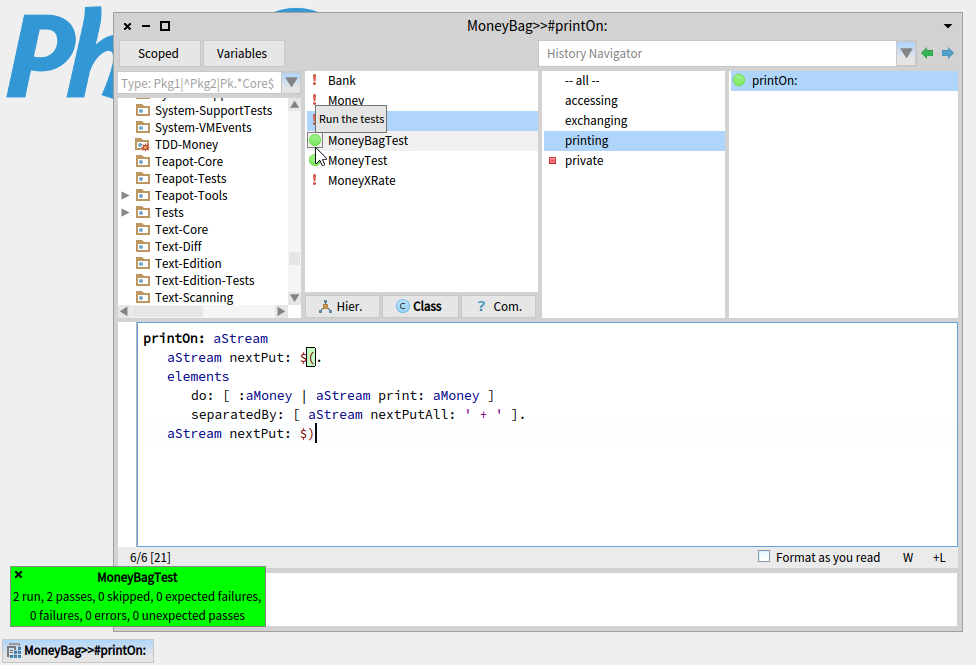
Task: Select the Bank class
Action: tap(422, 80)
